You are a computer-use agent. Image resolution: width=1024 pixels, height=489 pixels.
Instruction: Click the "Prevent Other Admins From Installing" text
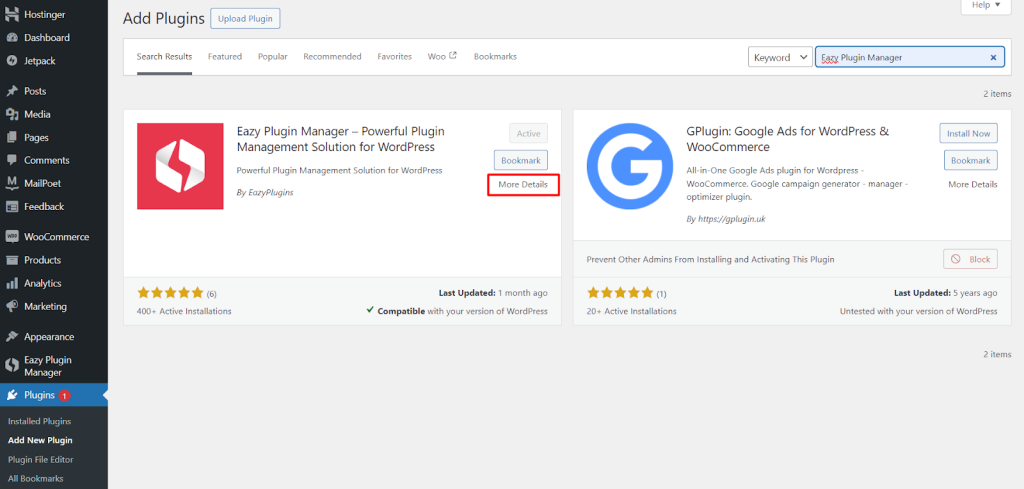(711, 259)
